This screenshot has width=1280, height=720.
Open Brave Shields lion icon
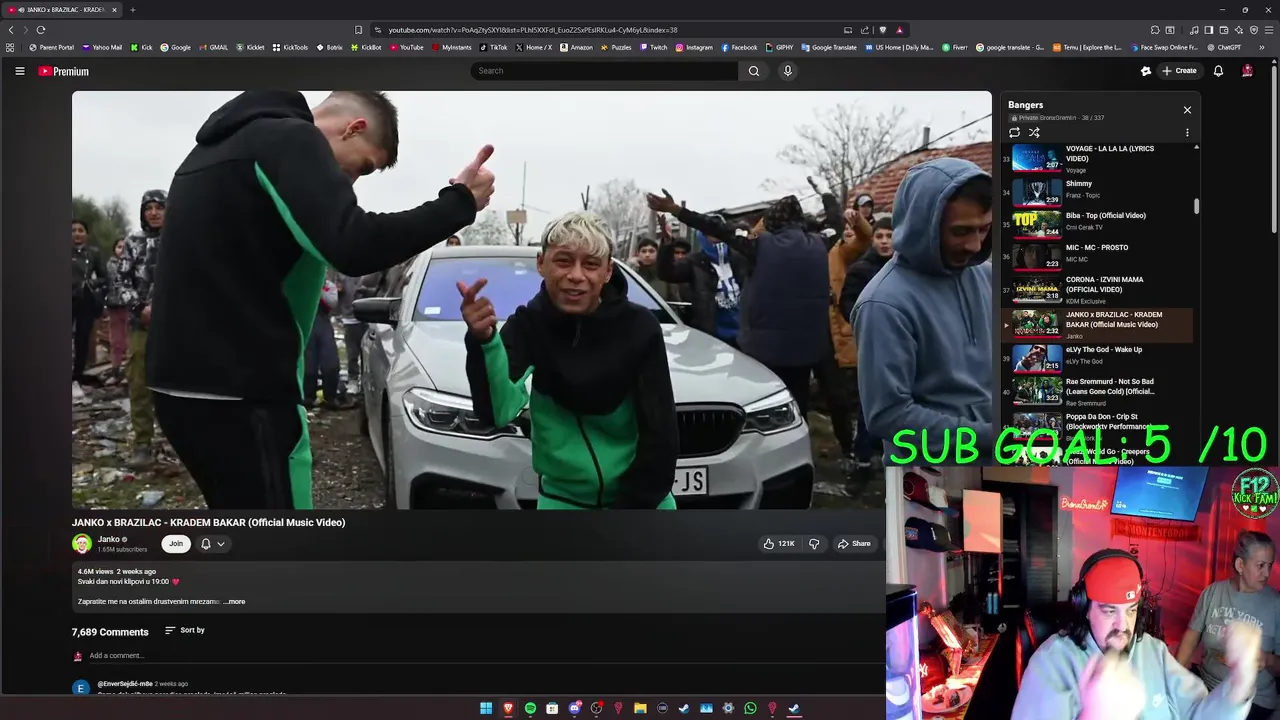click(882, 30)
